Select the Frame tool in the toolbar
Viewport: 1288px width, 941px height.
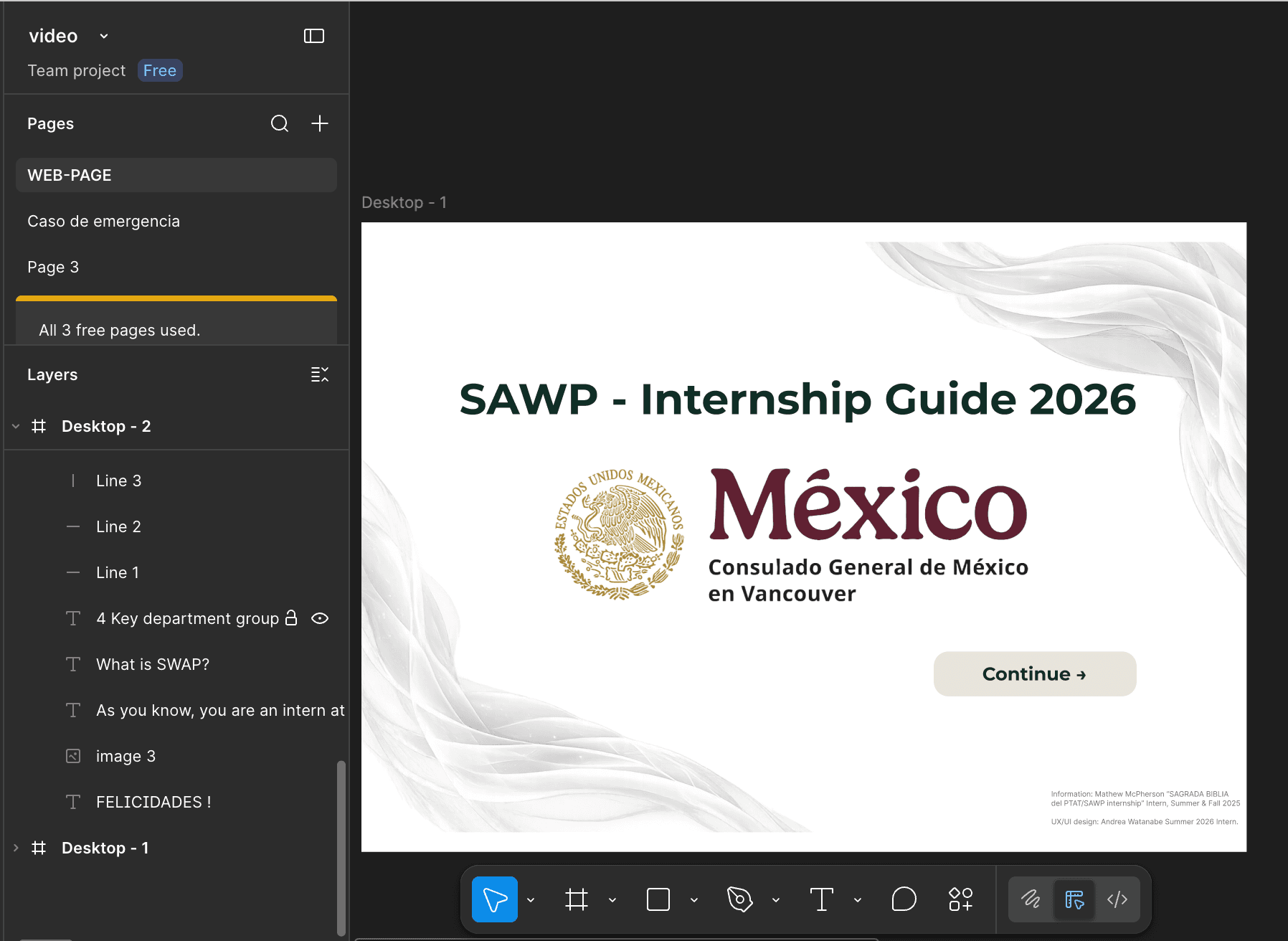click(x=577, y=899)
